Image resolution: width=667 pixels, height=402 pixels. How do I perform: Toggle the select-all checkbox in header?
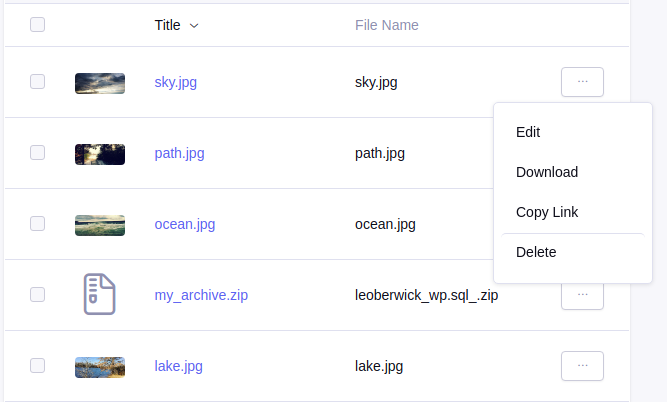[37, 24]
